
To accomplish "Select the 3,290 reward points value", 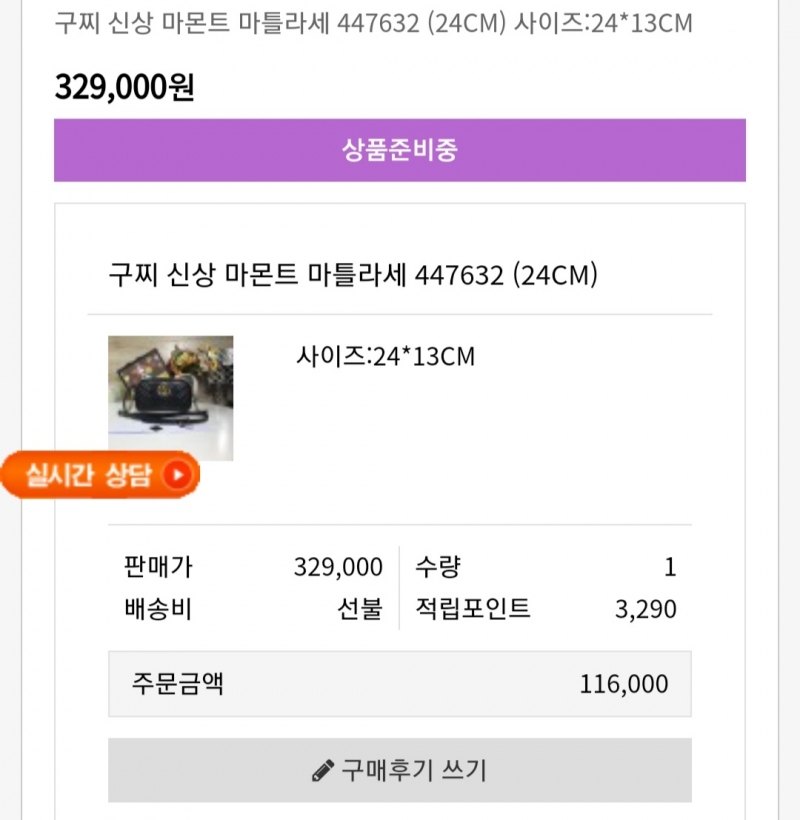I will pyautogui.click(x=645, y=609).
